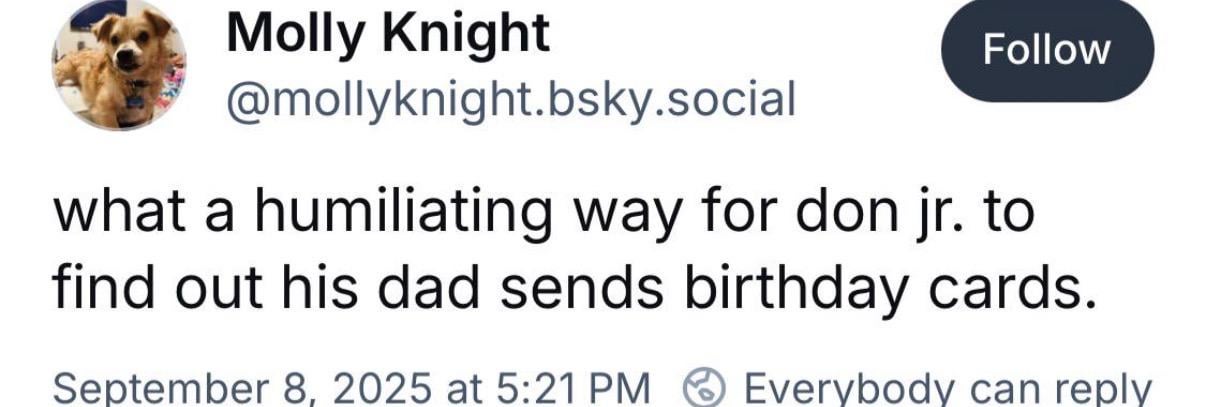The width and height of the screenshot is (1206, 407).
Task: Click the icon left of Everybody can reply
Action: [x=704, y=387]
